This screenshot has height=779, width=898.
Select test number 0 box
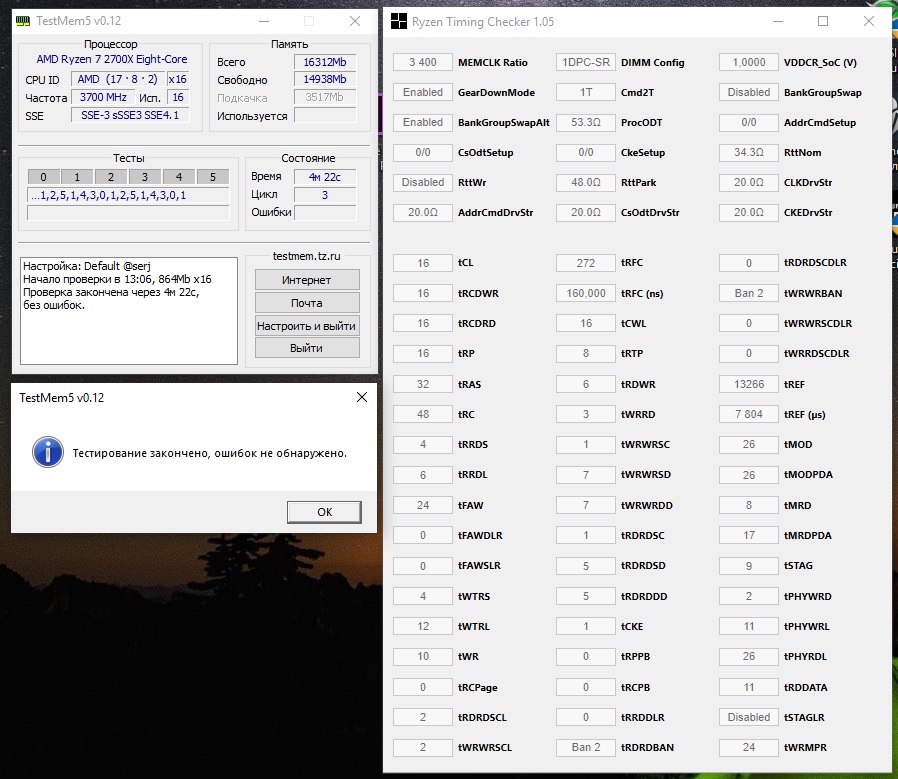44,177
